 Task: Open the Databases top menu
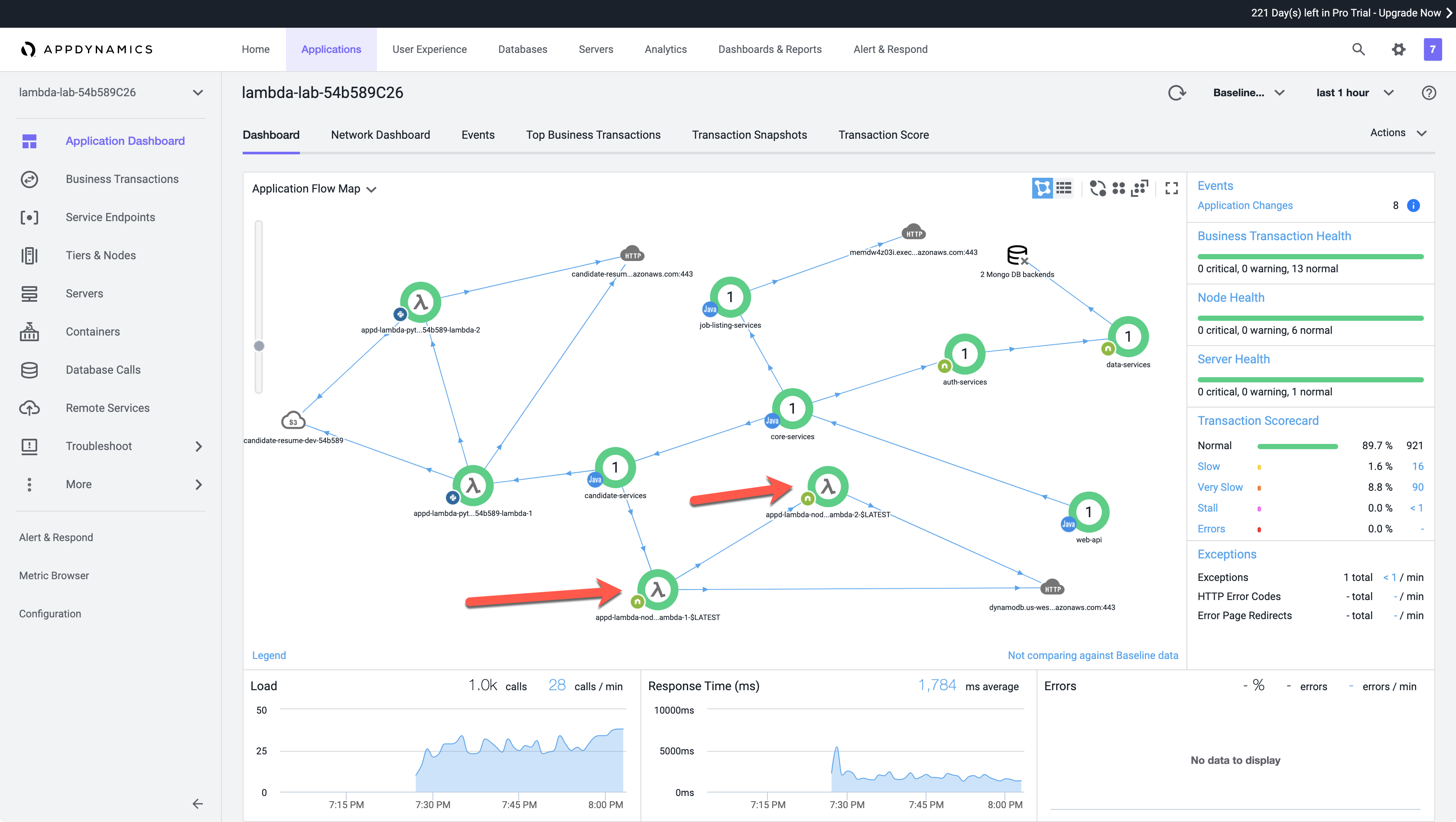click(522, 49)
